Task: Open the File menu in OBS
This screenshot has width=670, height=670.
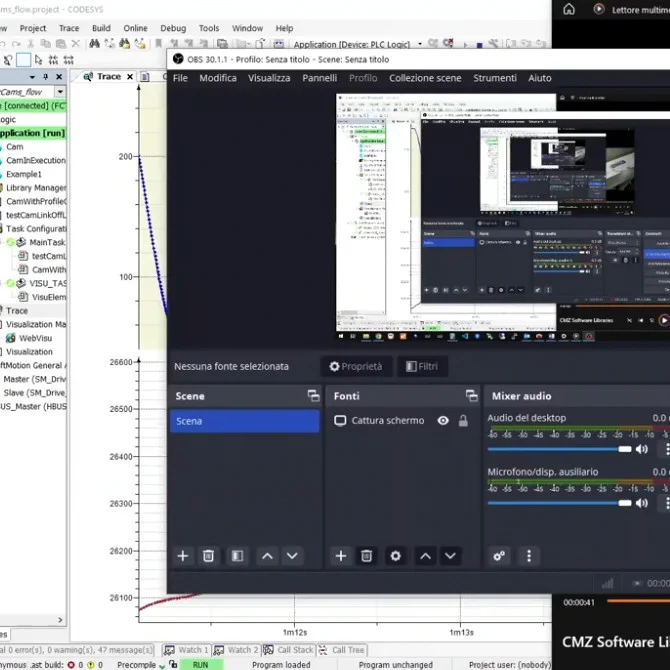Action: [x=180, y=78]
